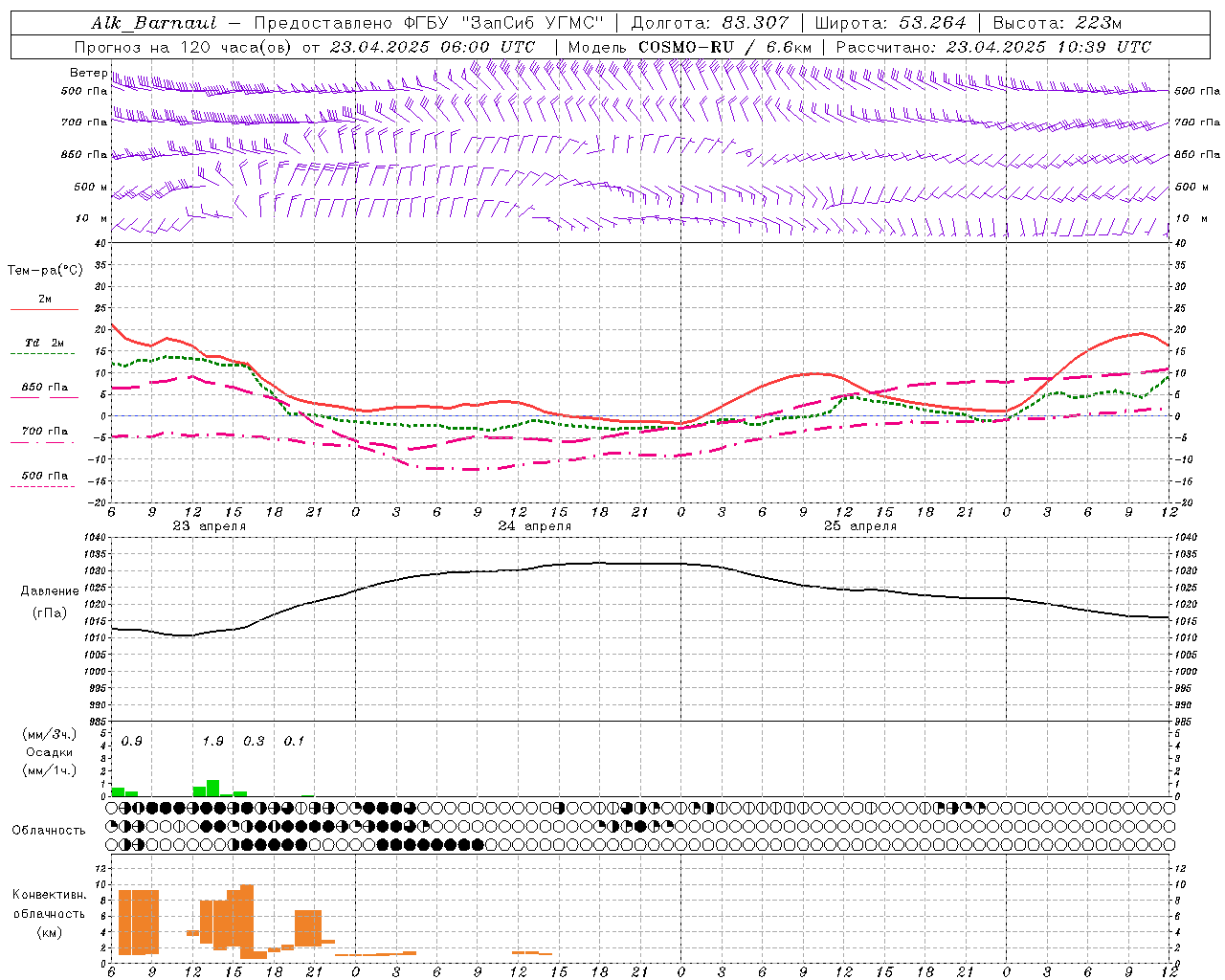Screen dimensions: 1225x980
Task: Click the 0.9 precipitation value
Action: pyautogui.click(x=132, y=742)
